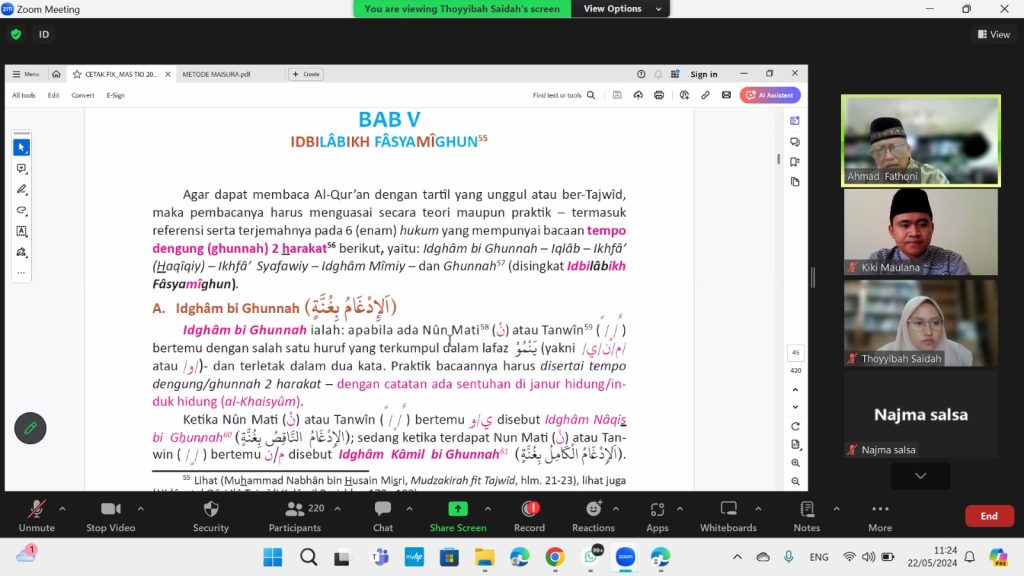The image size is (1024, 576).
Task: Open the View Options dropdown
Action: point(621,8)
